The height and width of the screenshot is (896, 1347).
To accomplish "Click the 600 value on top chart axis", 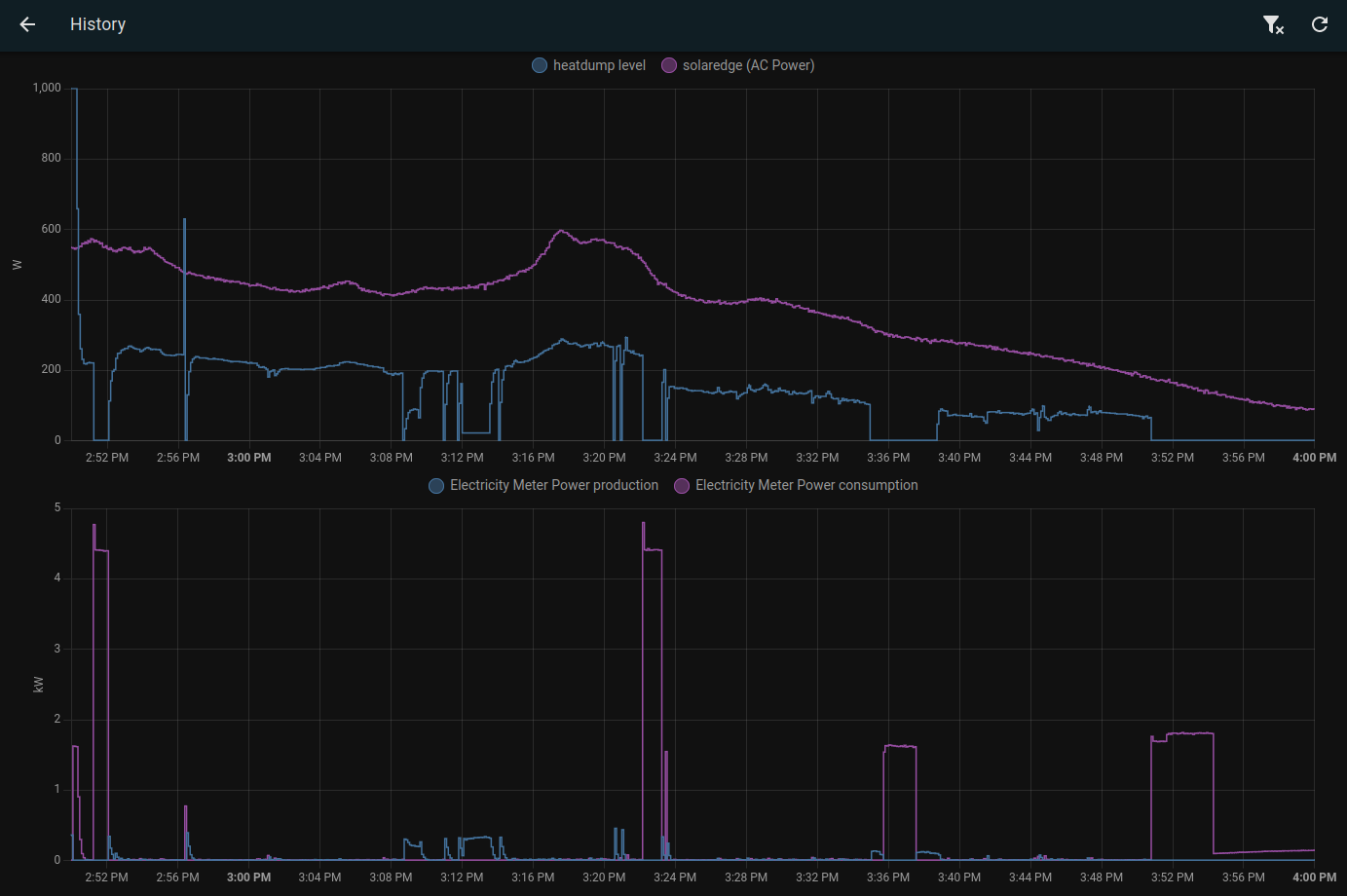I will [x=51, y=229].
